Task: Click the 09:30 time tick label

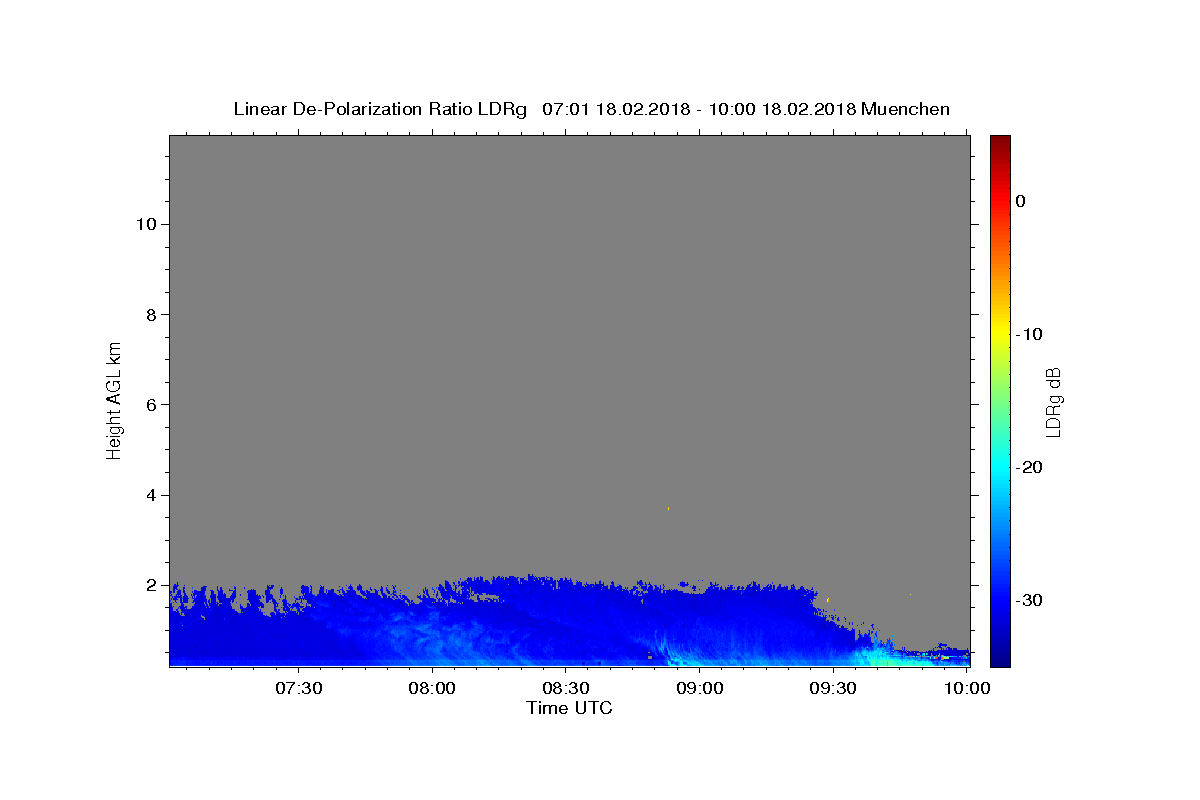Action: 833,689
